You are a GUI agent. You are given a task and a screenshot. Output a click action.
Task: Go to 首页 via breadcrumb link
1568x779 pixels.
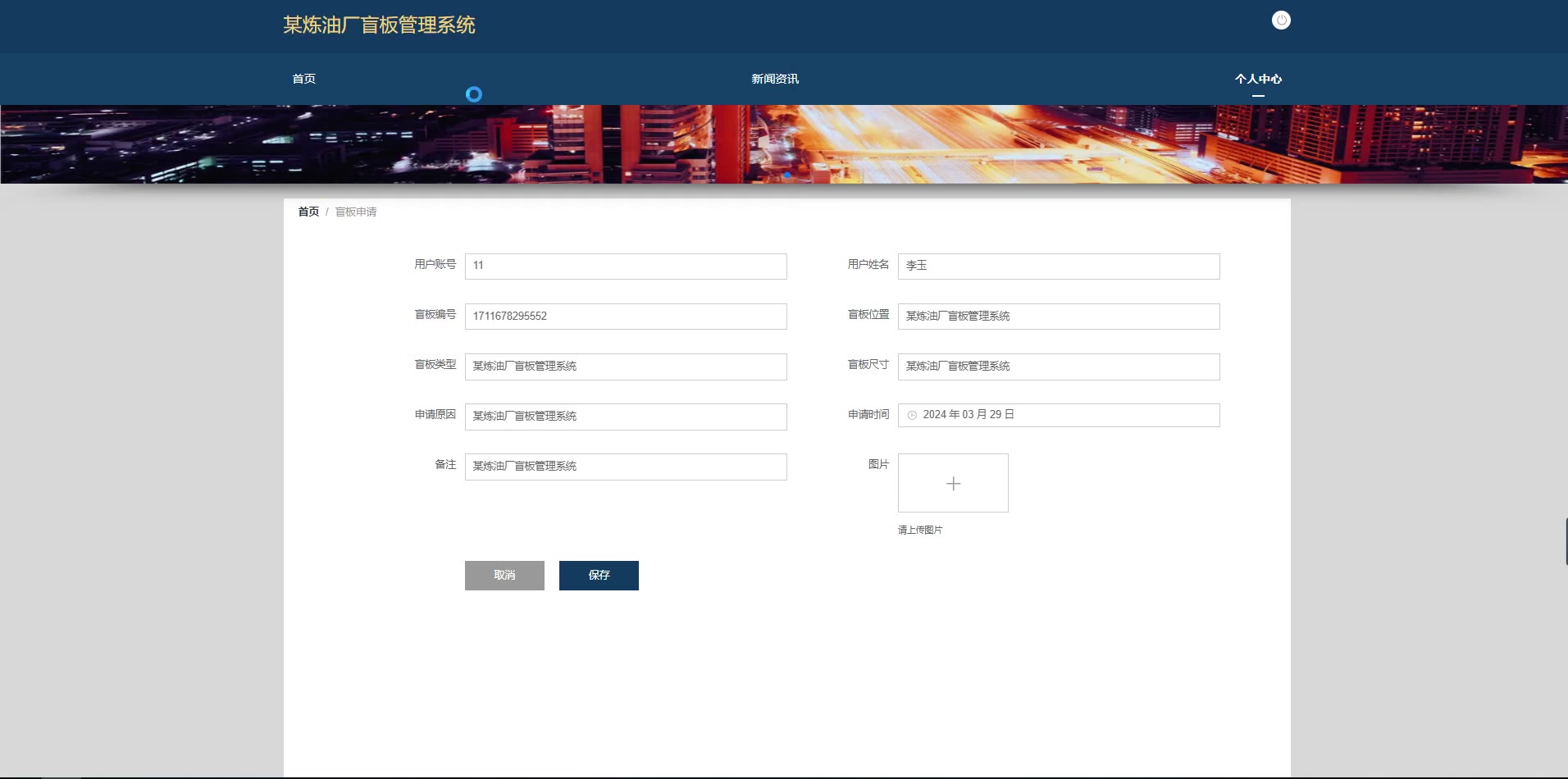[x=308, y=212]
